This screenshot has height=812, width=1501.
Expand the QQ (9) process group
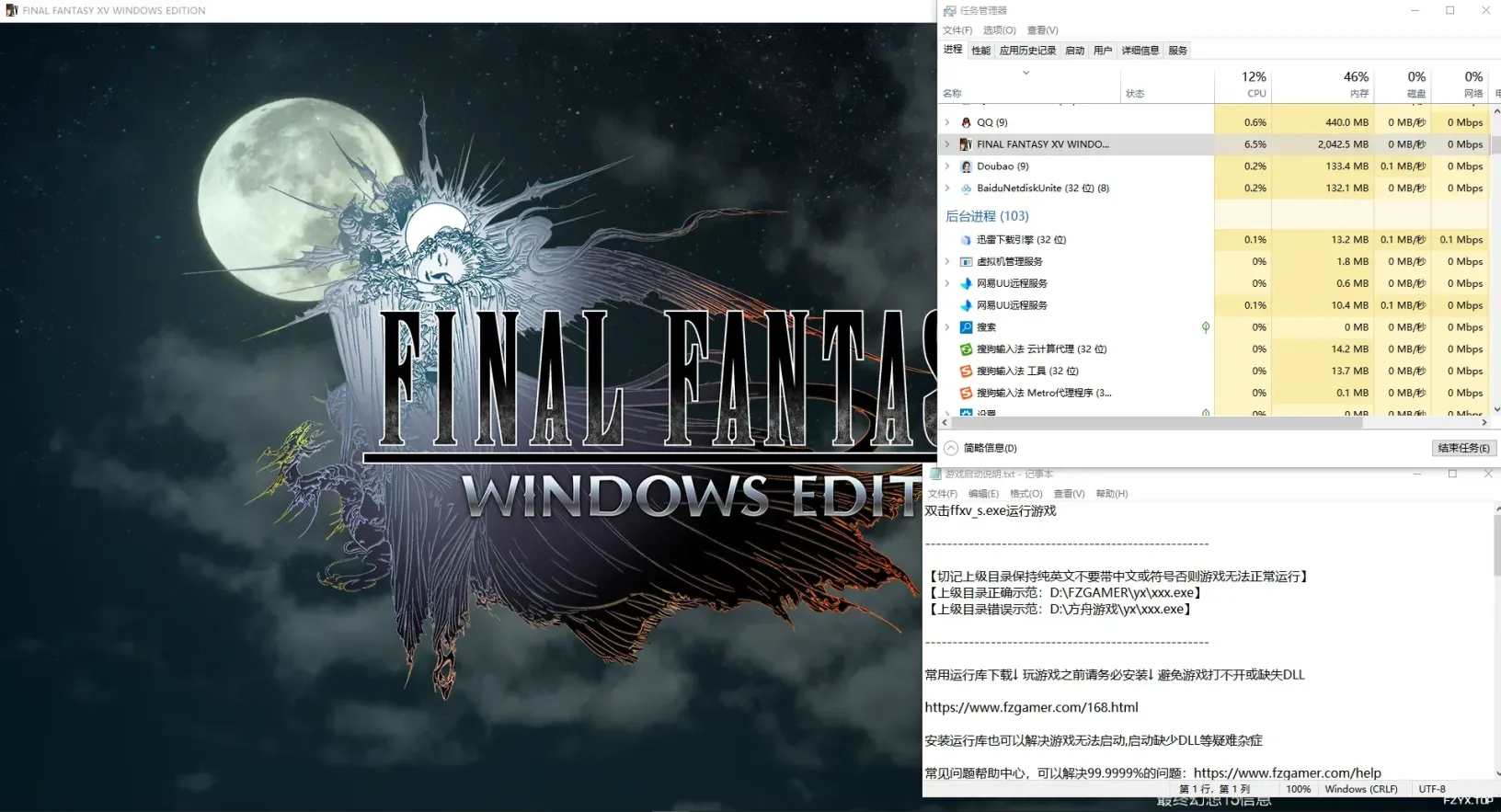pos(947,122)
